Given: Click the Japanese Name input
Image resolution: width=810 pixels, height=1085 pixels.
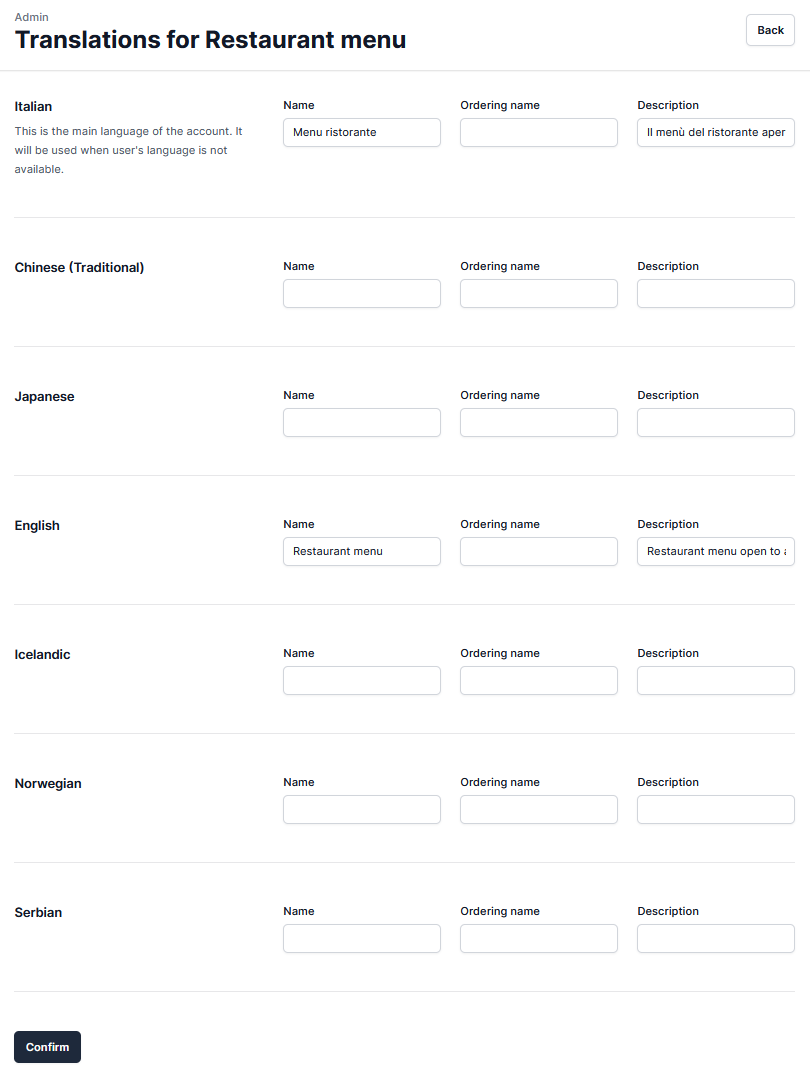Looking at the screenshot, I should pyautogui.click(x=362, y=423).
